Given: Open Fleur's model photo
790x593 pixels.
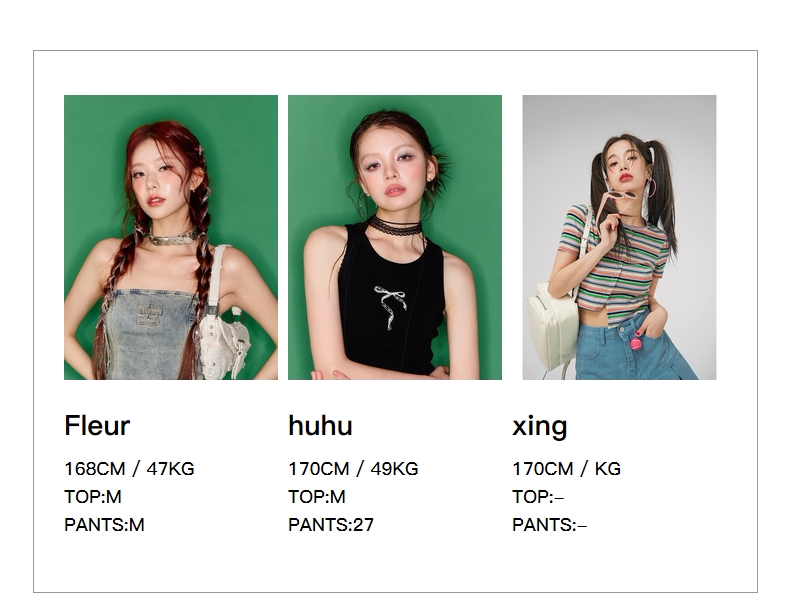Looking at the screenshot, I should 171,237.
